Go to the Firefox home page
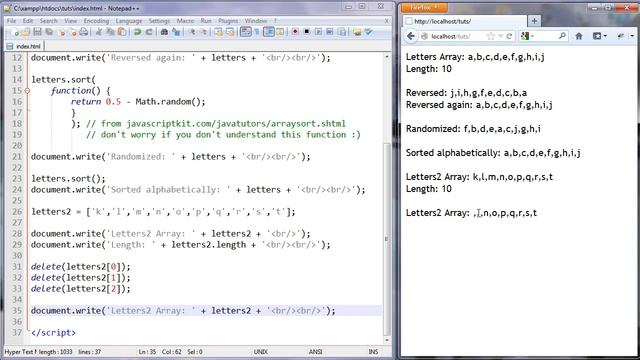 pos(579,36)
